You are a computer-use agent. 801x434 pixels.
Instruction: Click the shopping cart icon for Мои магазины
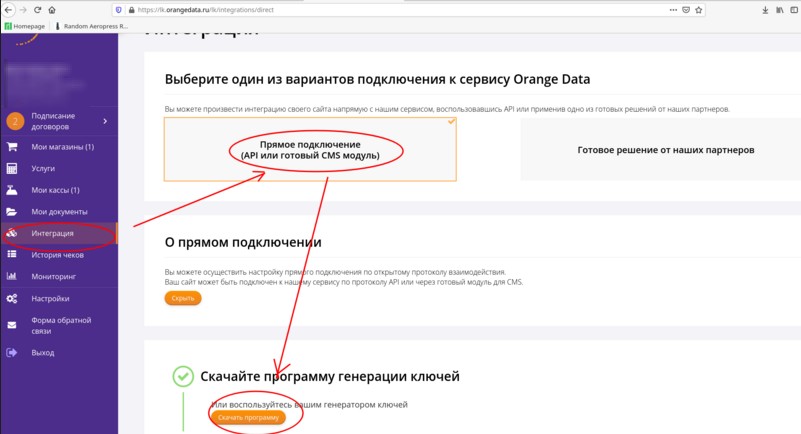coord(12,147)
